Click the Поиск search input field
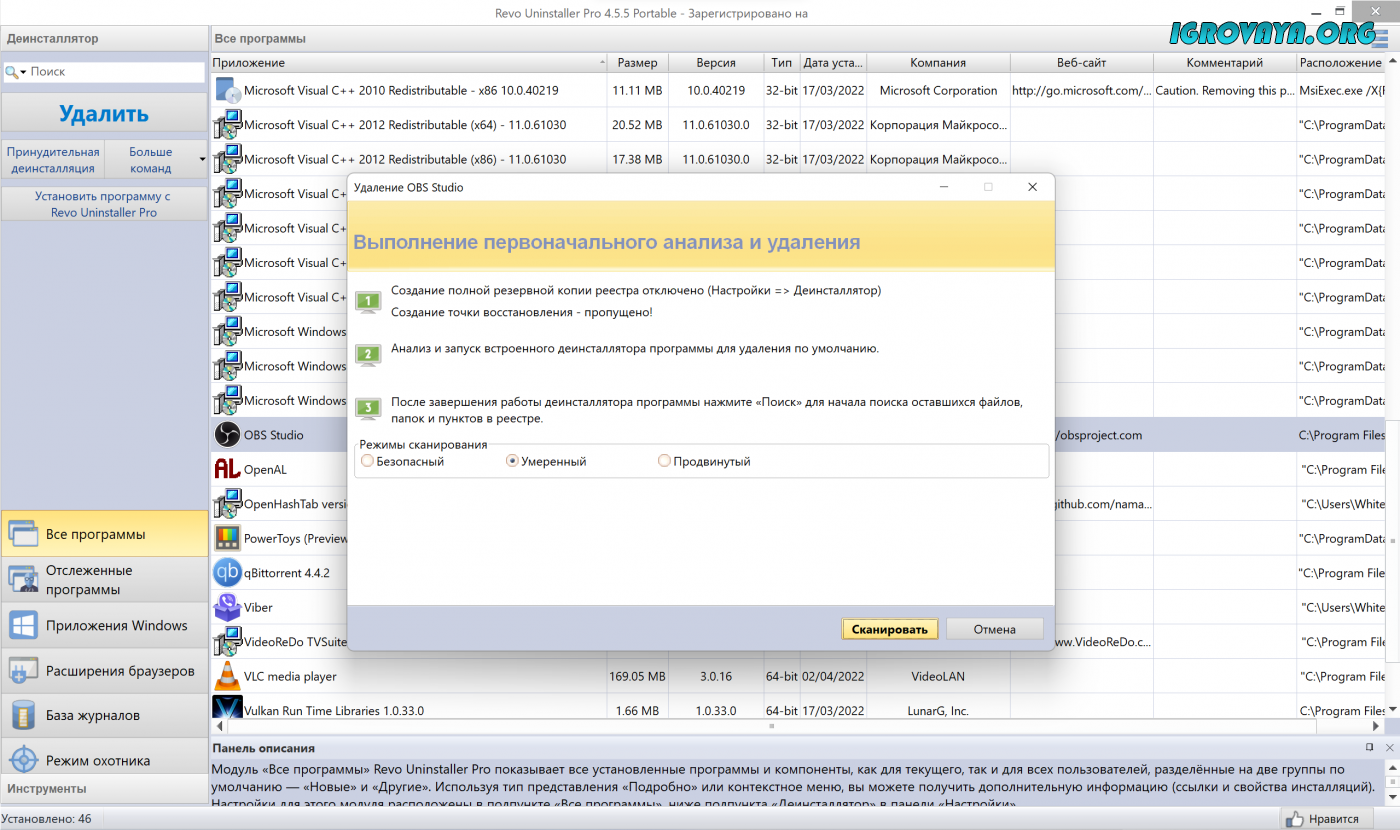The height and width of the screenshot is (830, 1400). pyautogui.click(x=115, y=72)
